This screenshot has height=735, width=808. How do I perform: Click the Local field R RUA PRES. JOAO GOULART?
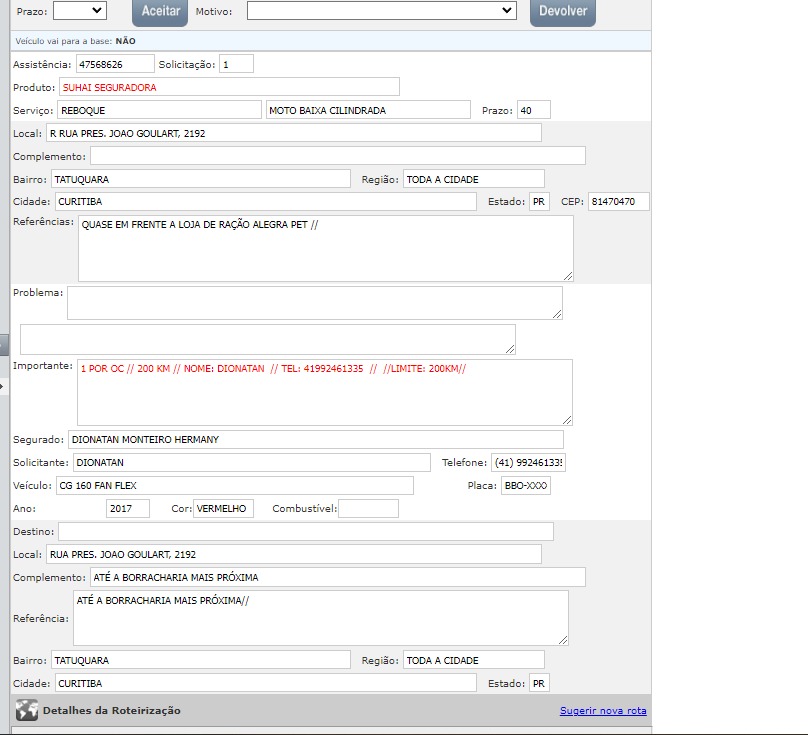pyautogui.click(x=294, y=133)
